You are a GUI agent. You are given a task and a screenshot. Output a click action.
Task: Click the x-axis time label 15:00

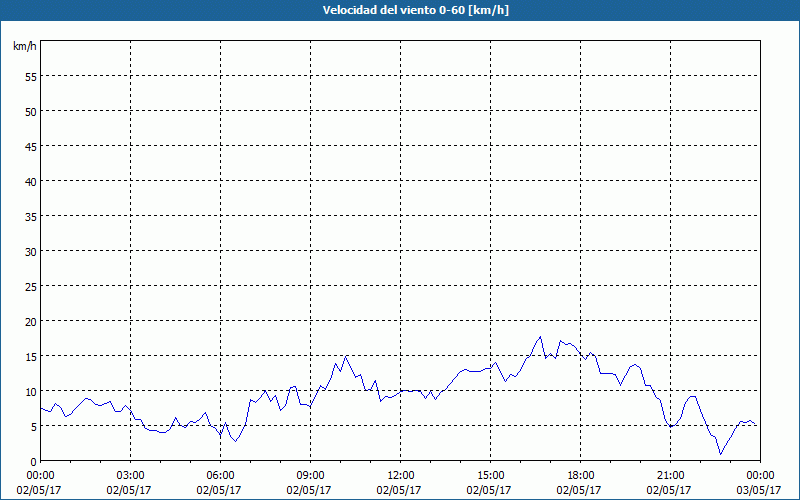click(x=490, y=476)
